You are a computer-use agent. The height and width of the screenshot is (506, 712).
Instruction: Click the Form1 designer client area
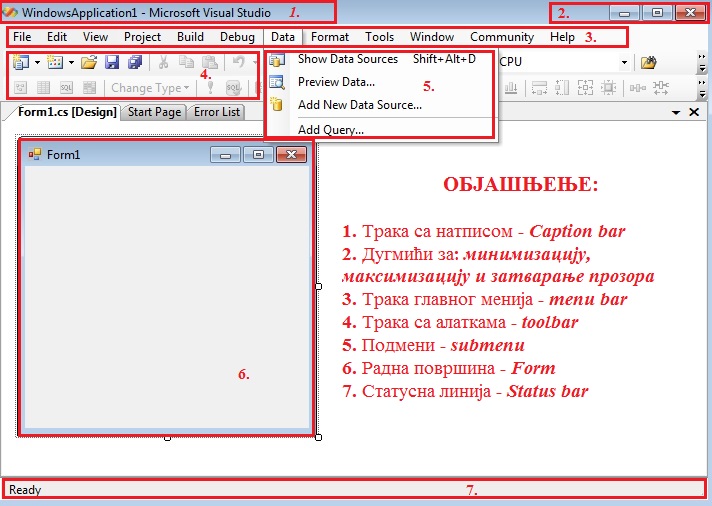pyautogui.click(x=167, y=297)
